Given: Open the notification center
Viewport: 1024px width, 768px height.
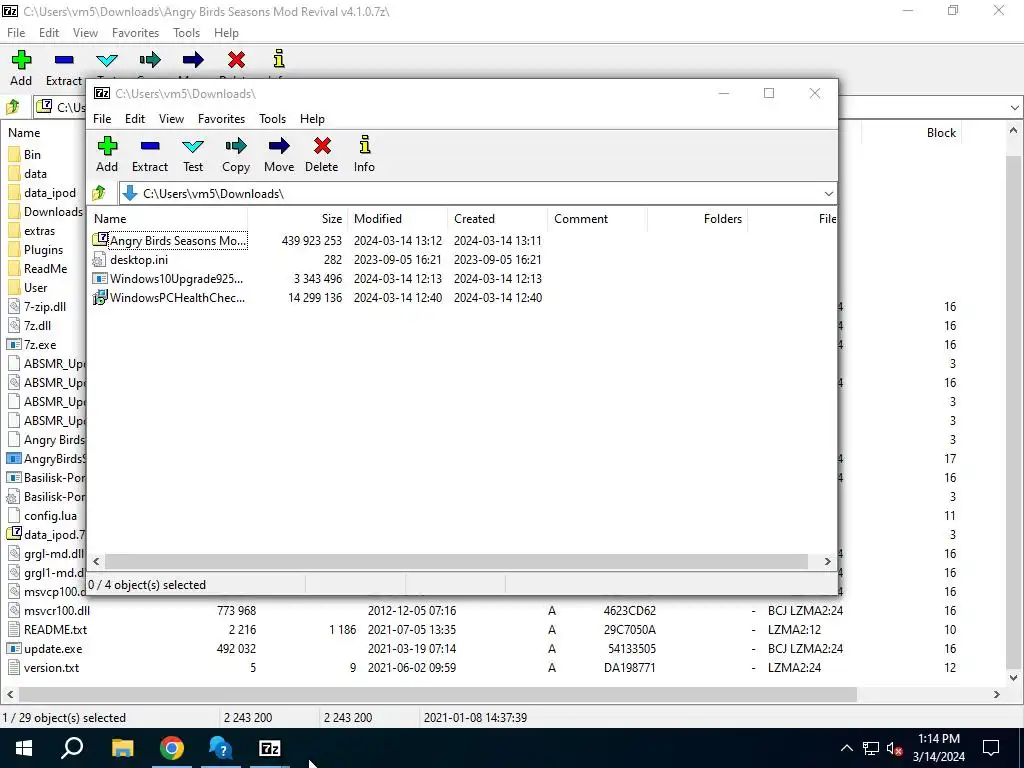Looking at the screenshot, I should pos(991,748).
